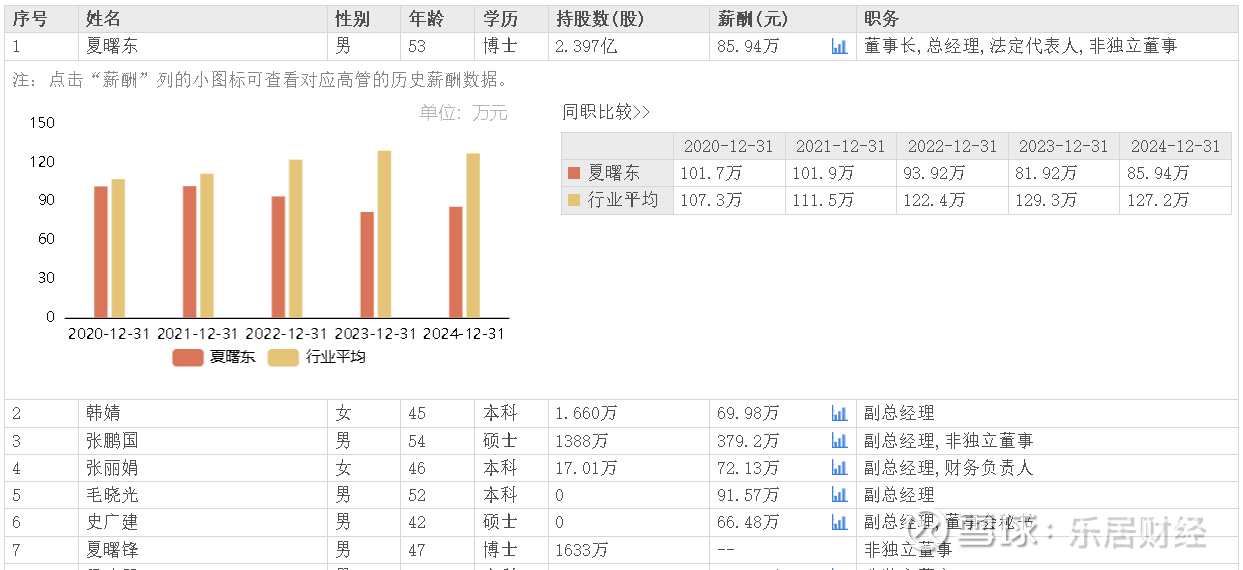This screenshot has height=570, width=1243.
Task: Select the name 张丽娟 in row 4
Action: pos(113,467)
